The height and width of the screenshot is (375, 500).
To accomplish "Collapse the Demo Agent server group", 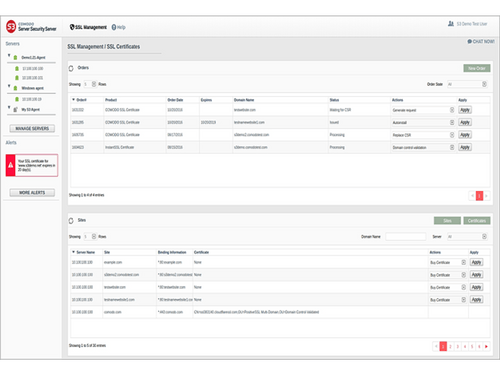I will 9,56.
